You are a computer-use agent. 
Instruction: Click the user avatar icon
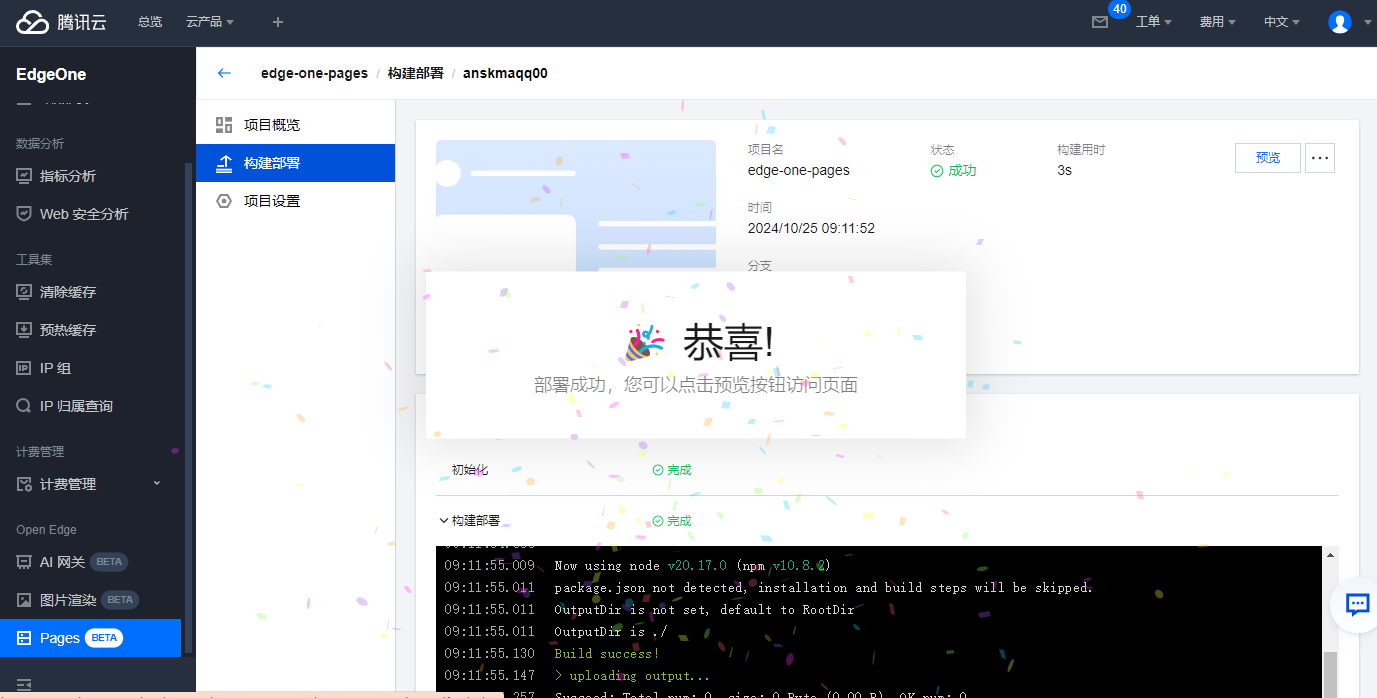coord(1339,22)
